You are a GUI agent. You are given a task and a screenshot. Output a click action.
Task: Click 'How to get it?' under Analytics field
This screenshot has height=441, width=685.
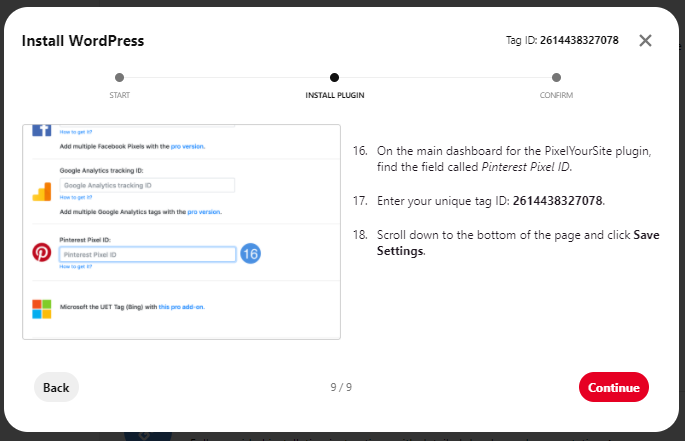tap(76, 198)
